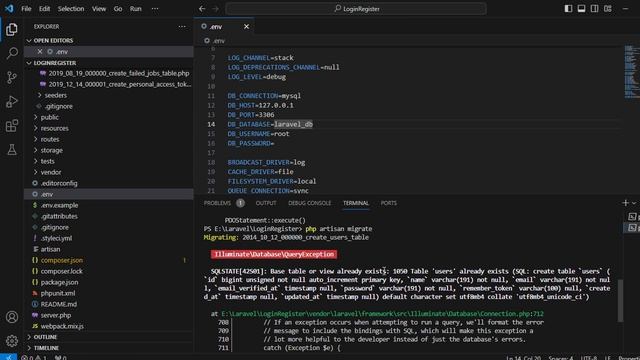Go forward with the right navigation arrow
This screenshot has height=360, width=640.
[x=216, y=9]
